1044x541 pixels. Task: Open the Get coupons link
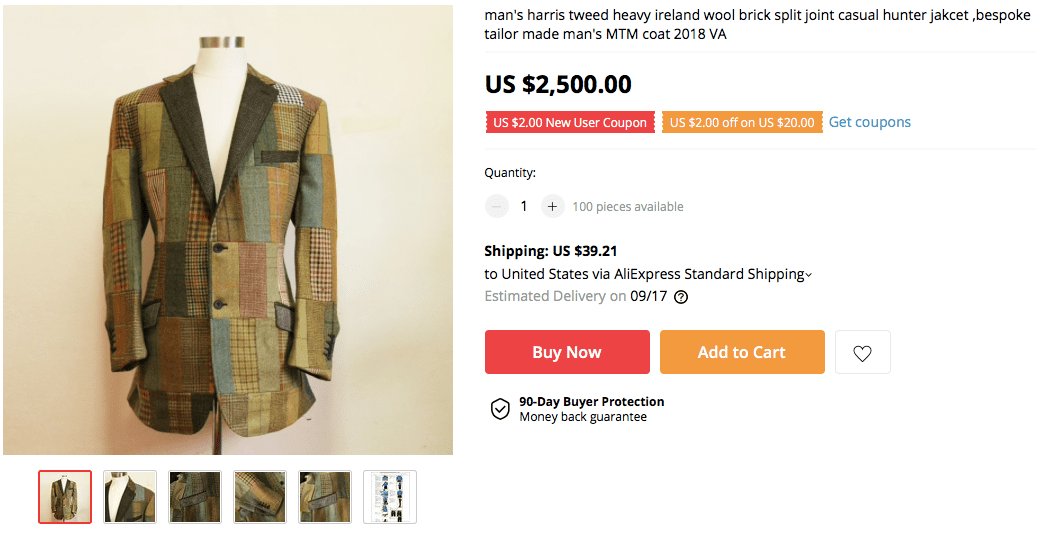point(869,122)
